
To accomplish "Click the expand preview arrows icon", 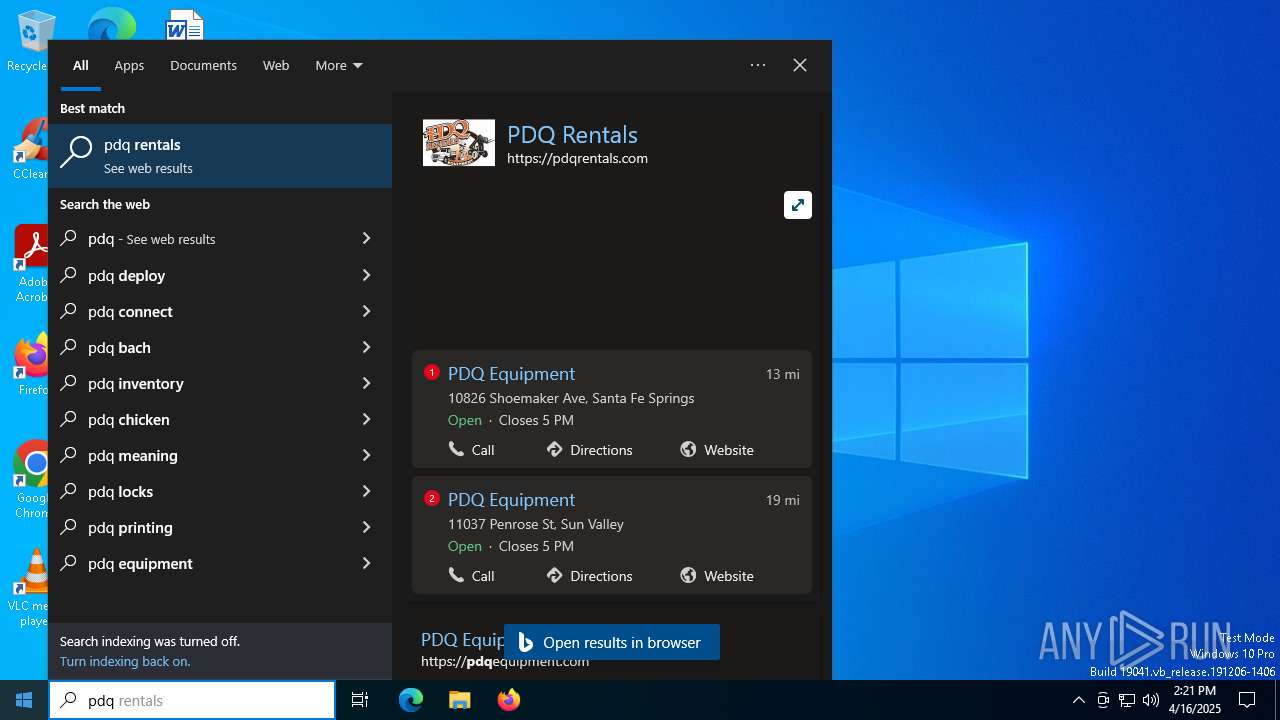I will (798, 205).
